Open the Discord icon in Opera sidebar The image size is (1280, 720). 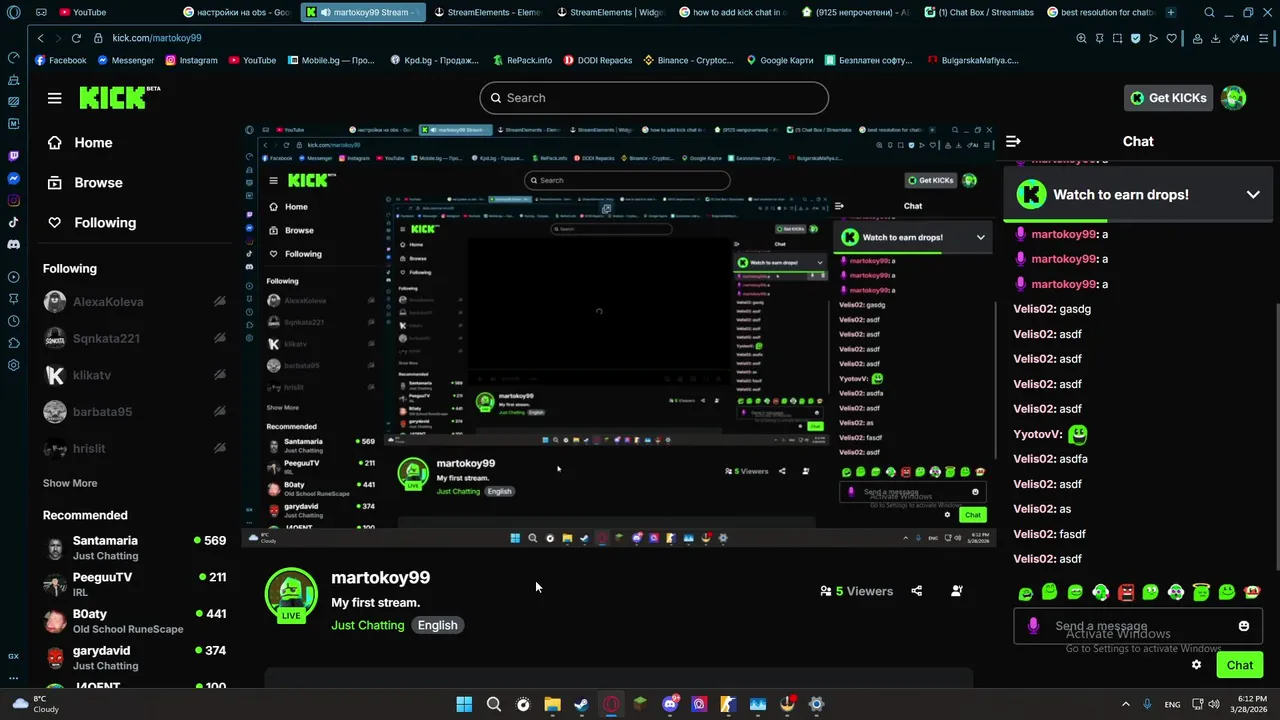[x=13, y=244]
